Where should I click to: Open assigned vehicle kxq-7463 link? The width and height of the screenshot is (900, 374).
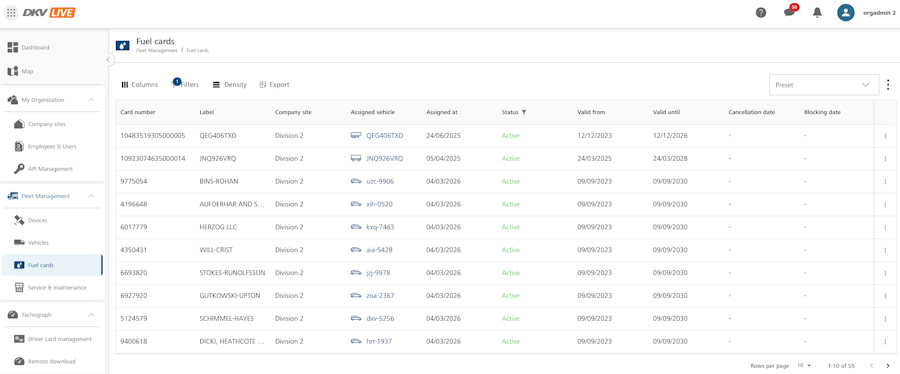(x=380, y=227)
